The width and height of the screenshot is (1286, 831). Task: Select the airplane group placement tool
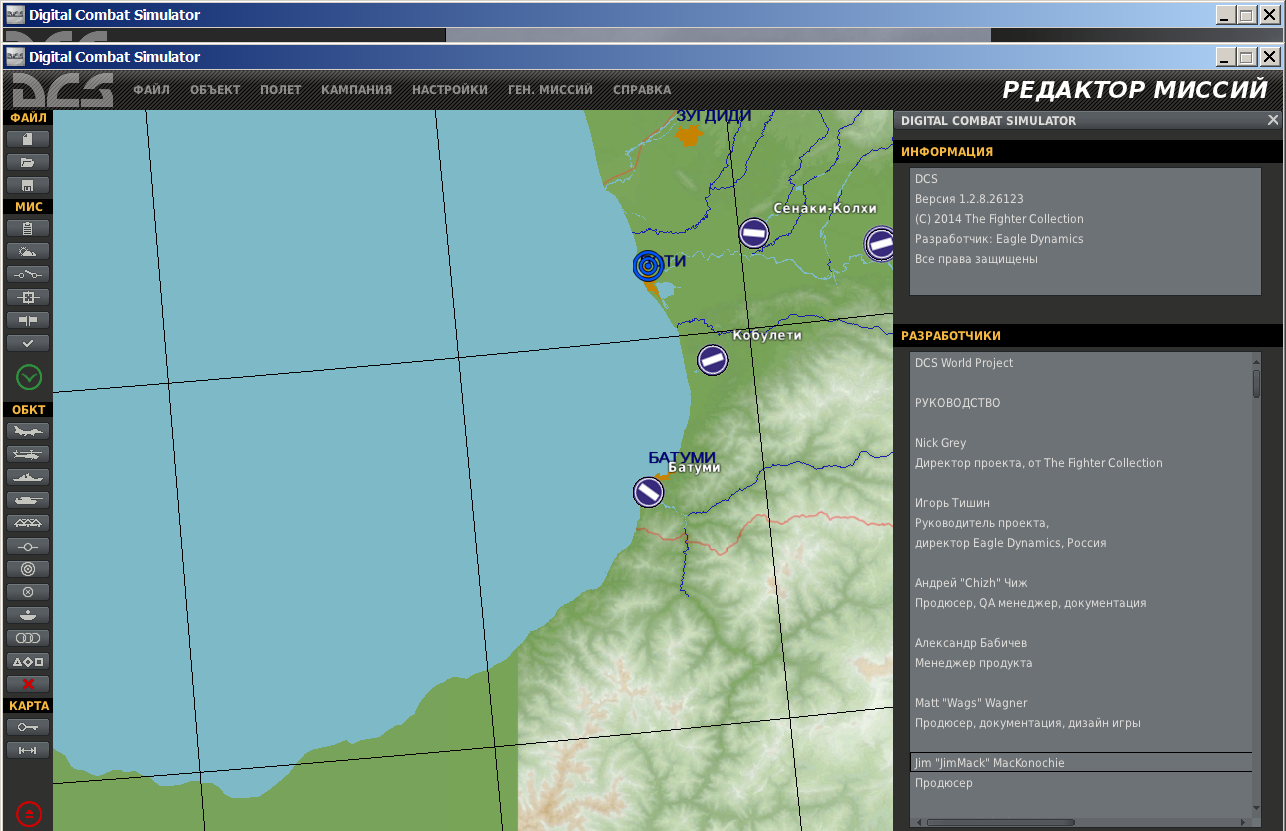pyautogui.click(x=28, y=431)
